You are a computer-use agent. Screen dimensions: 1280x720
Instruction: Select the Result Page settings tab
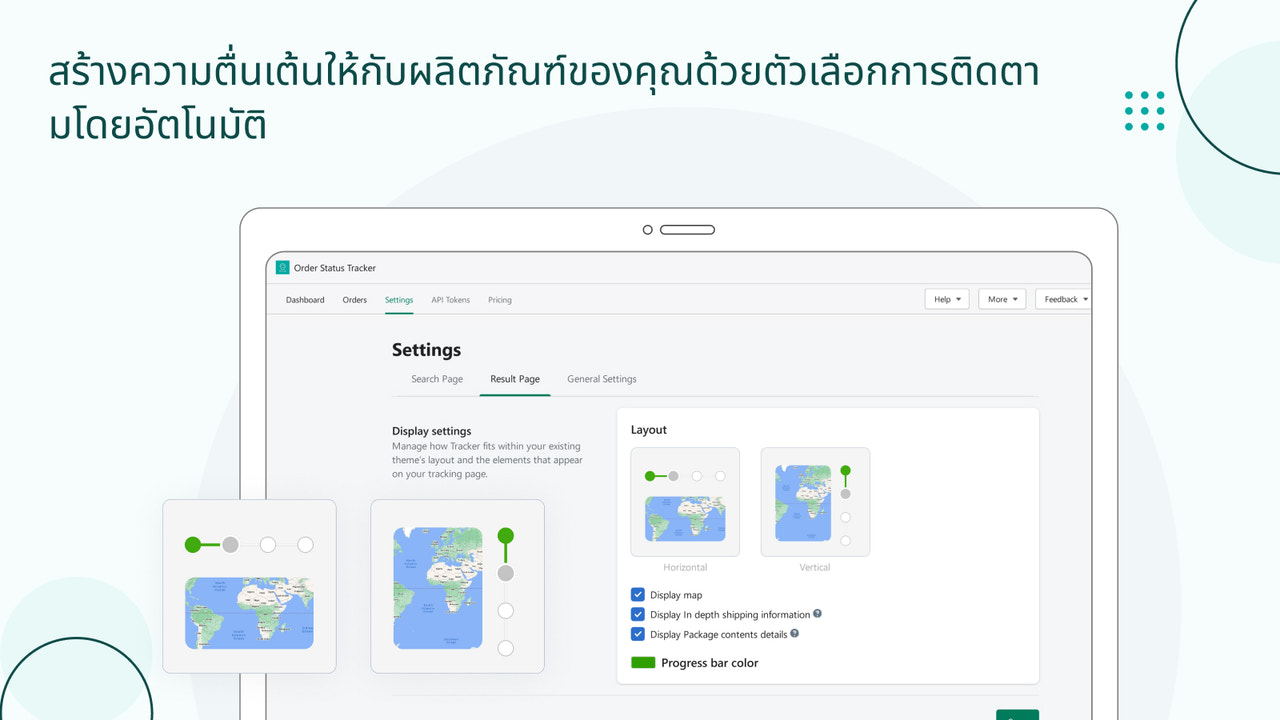tap(515, 379)
